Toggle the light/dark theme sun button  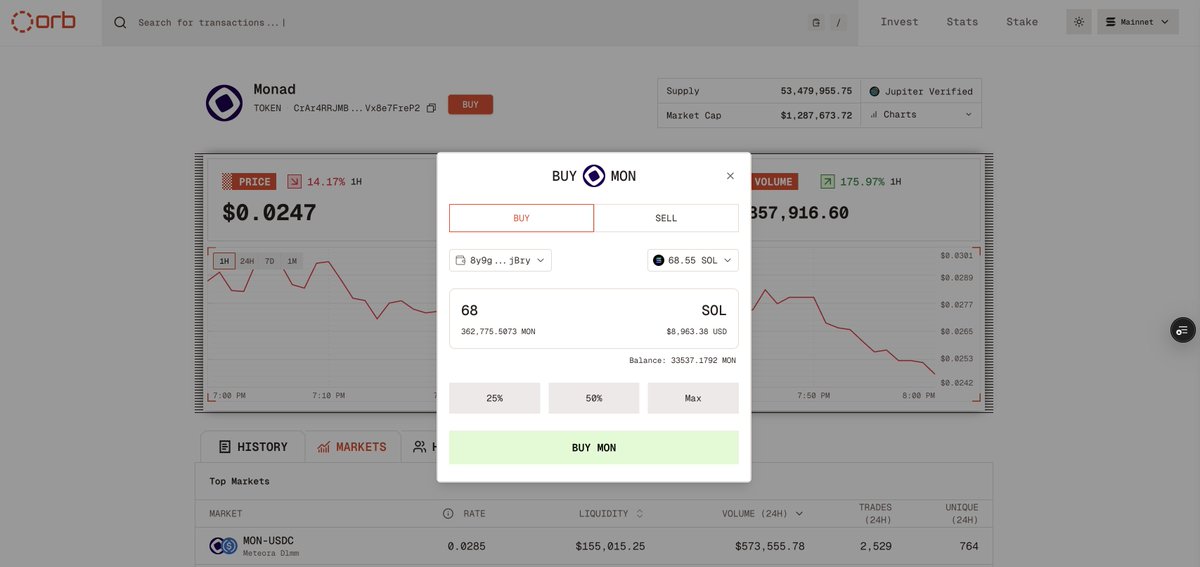click(x=1079, y=22)
